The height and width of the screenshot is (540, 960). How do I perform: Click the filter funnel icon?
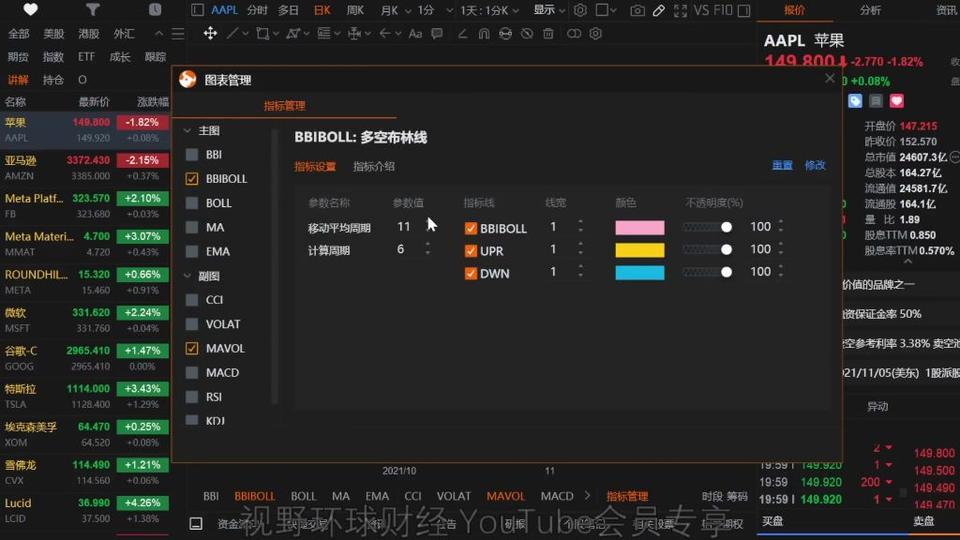point(92,9)
